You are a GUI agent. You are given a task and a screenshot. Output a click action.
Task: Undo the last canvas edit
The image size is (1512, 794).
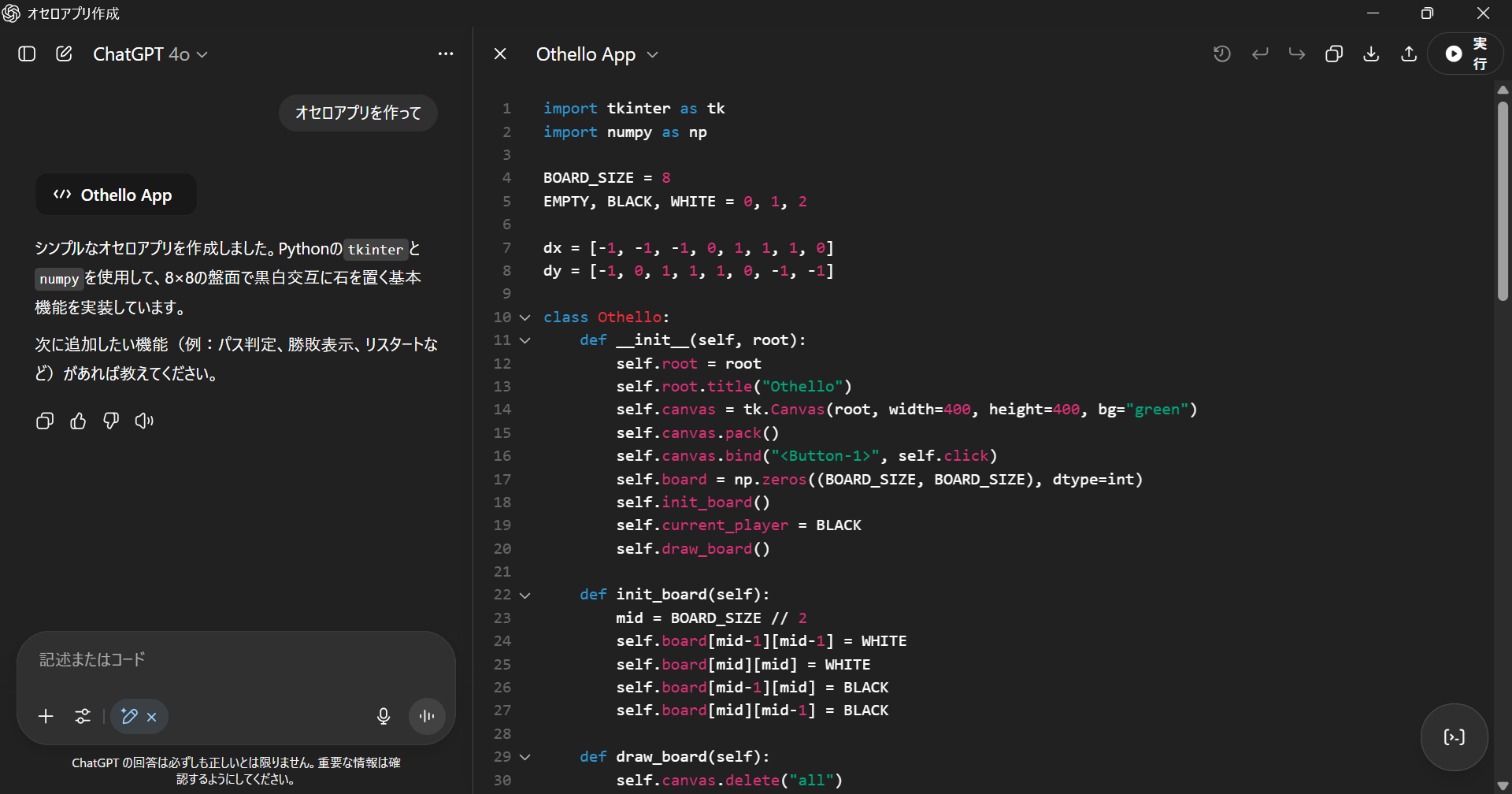coord(1260,54)
